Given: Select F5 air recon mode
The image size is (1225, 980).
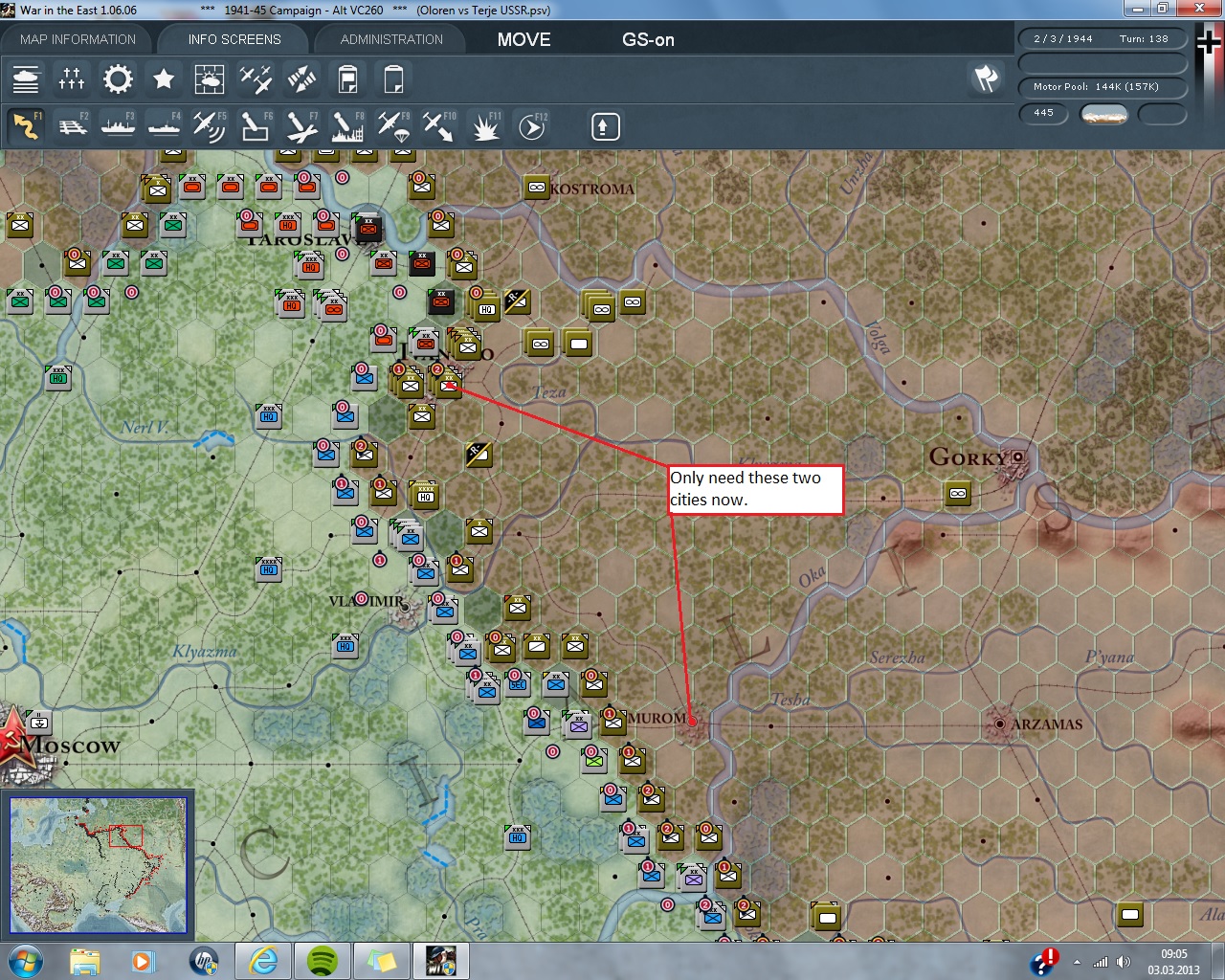Looking at the screenshot, I should (x=210, y=126).
